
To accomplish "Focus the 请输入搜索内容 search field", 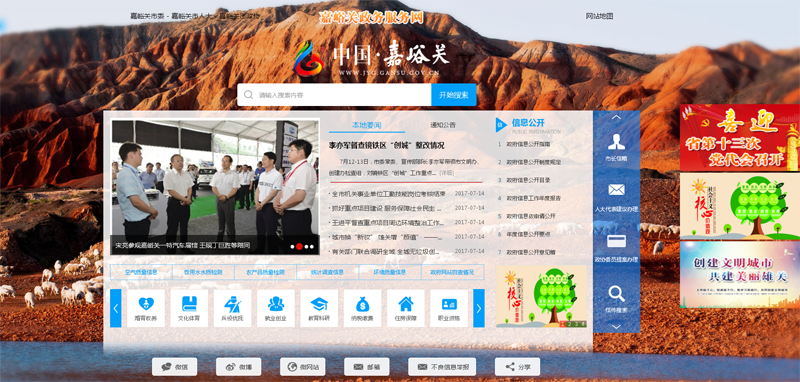I will coord(334,95).
